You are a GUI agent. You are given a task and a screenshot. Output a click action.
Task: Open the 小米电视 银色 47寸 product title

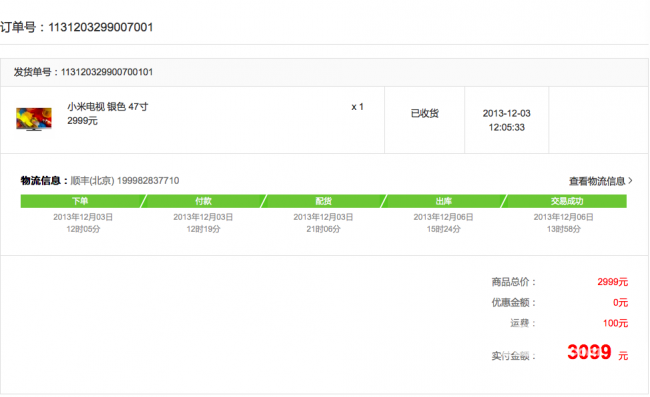click(108, 107)
